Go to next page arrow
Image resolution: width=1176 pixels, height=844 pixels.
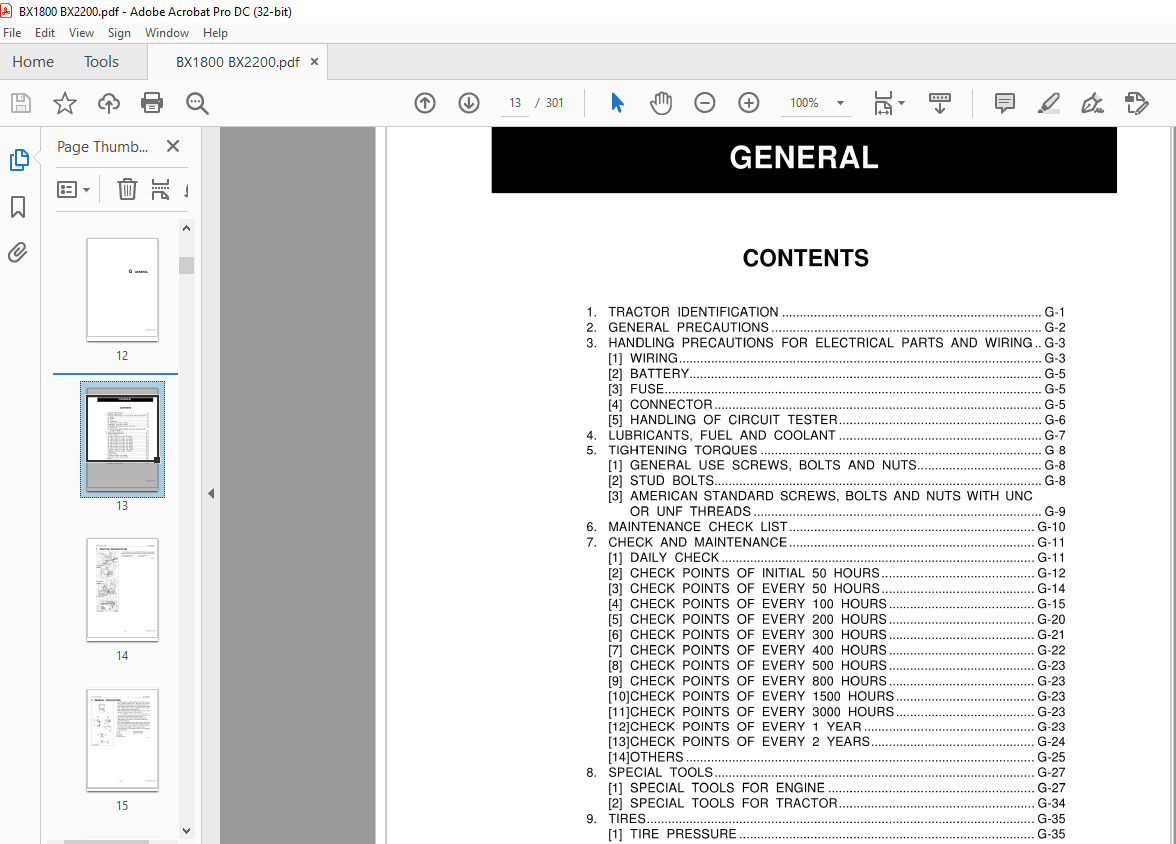click(469, 103)
